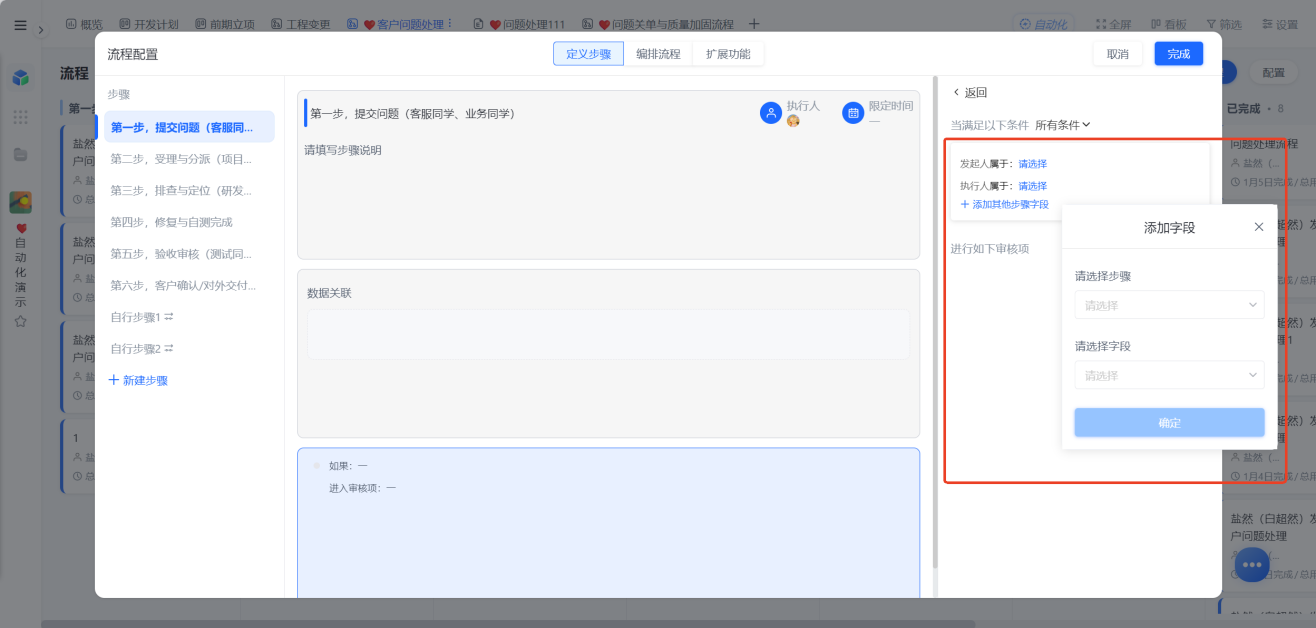Click the 如果 condition row
This screenshot has width=1316, height=628.
coord(348,466)
